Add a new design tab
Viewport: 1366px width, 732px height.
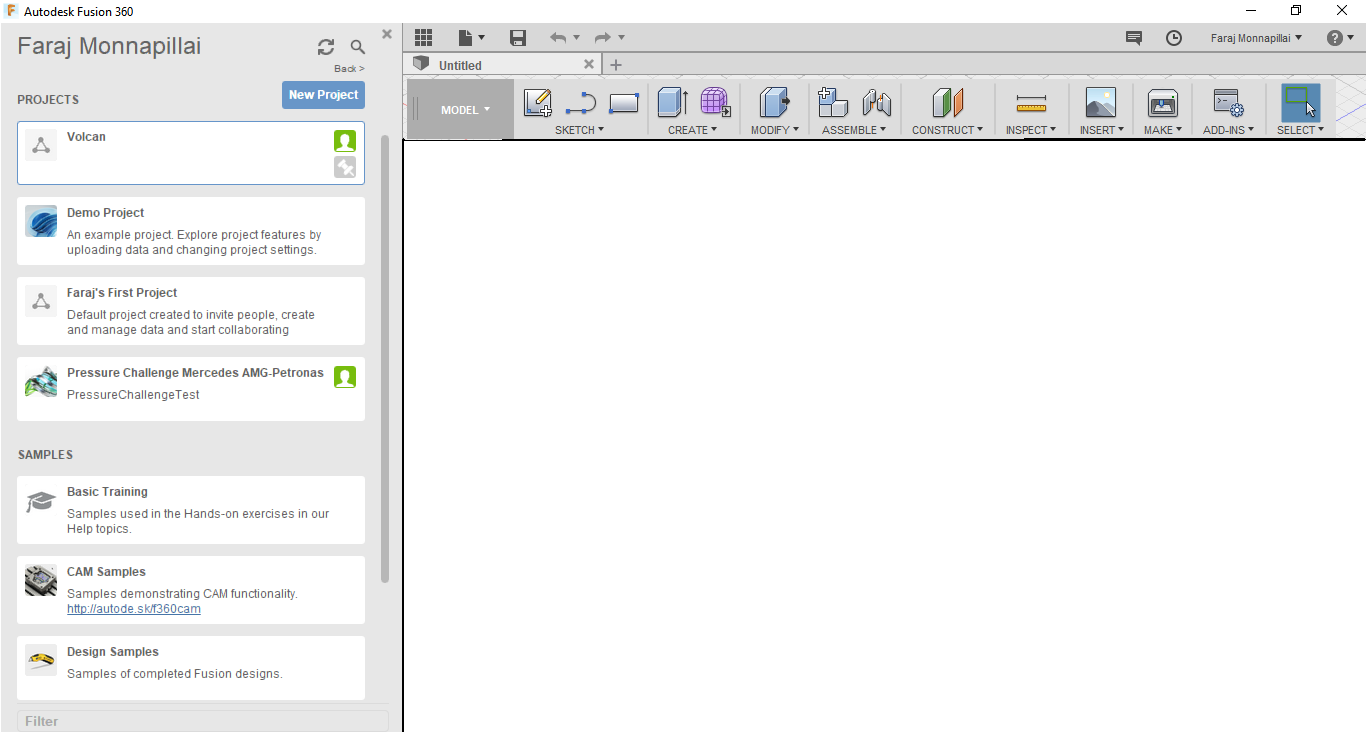pos(616,65)
